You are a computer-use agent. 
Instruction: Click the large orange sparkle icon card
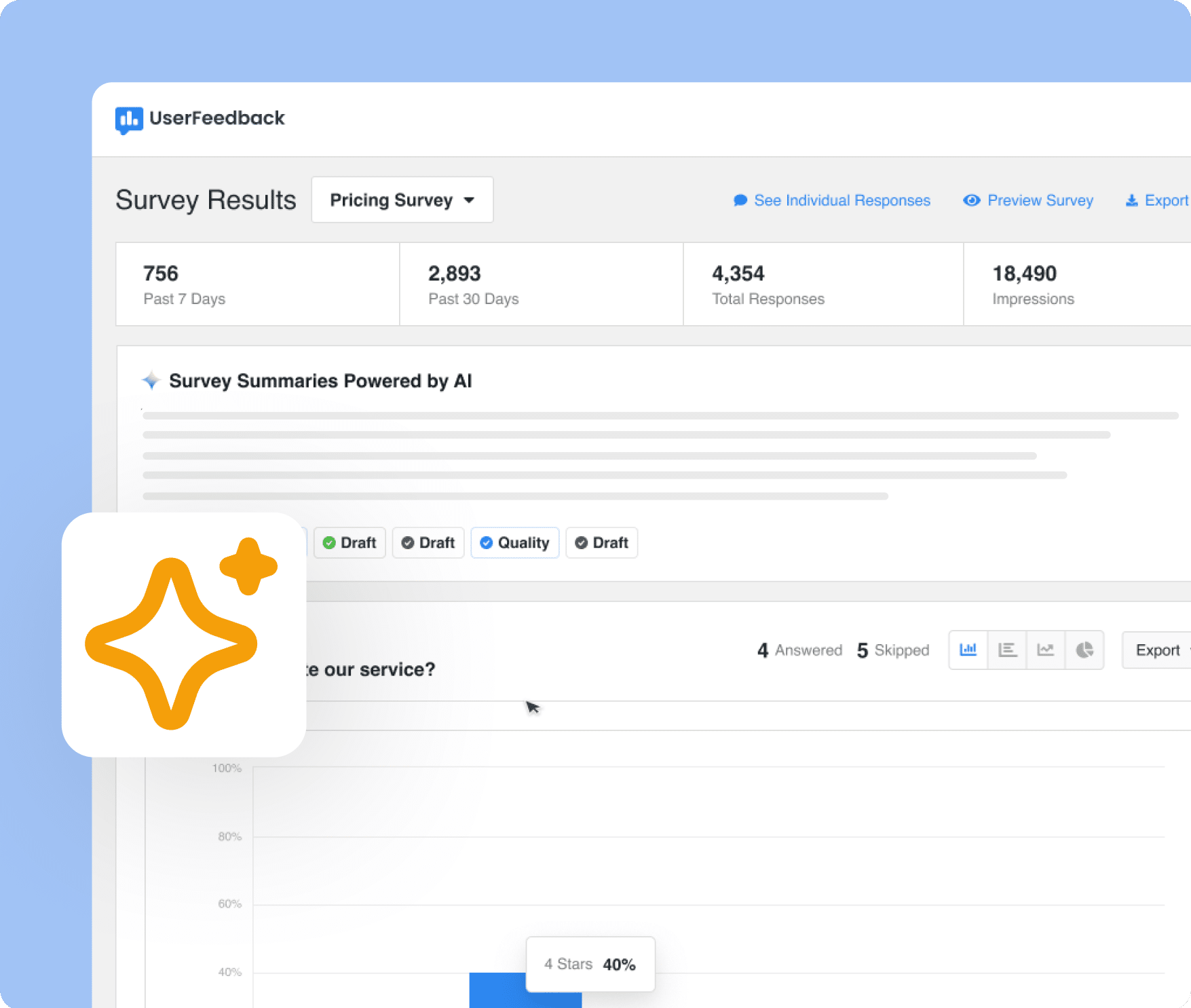tap(183, 635)
